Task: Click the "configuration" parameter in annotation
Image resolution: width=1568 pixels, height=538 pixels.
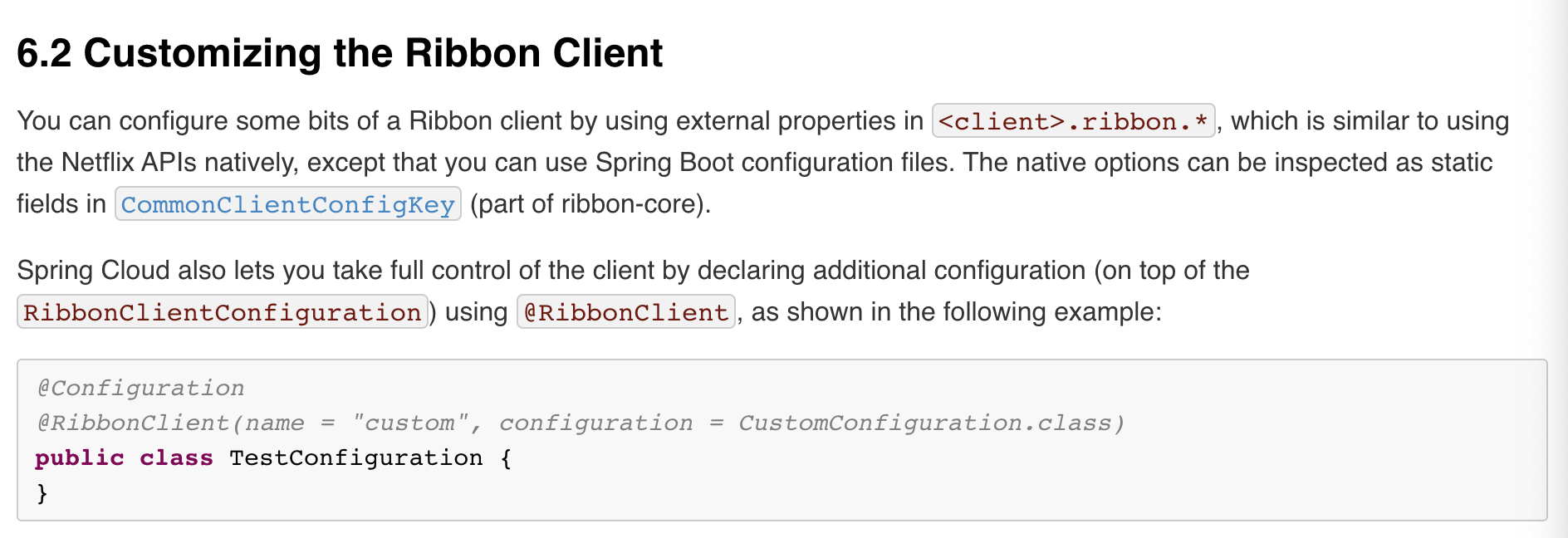Action: coord(595,423)
